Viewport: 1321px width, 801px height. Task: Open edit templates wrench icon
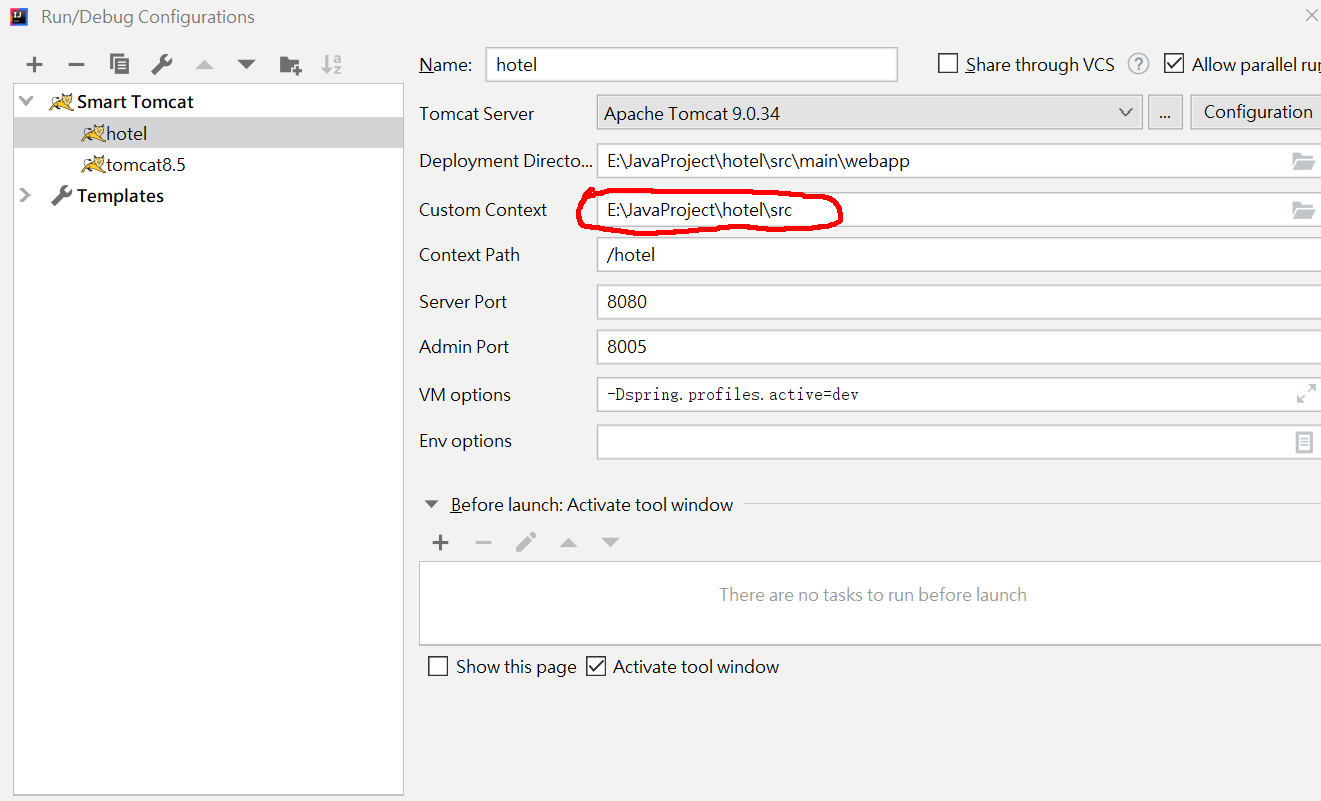[x=162, y=65]
